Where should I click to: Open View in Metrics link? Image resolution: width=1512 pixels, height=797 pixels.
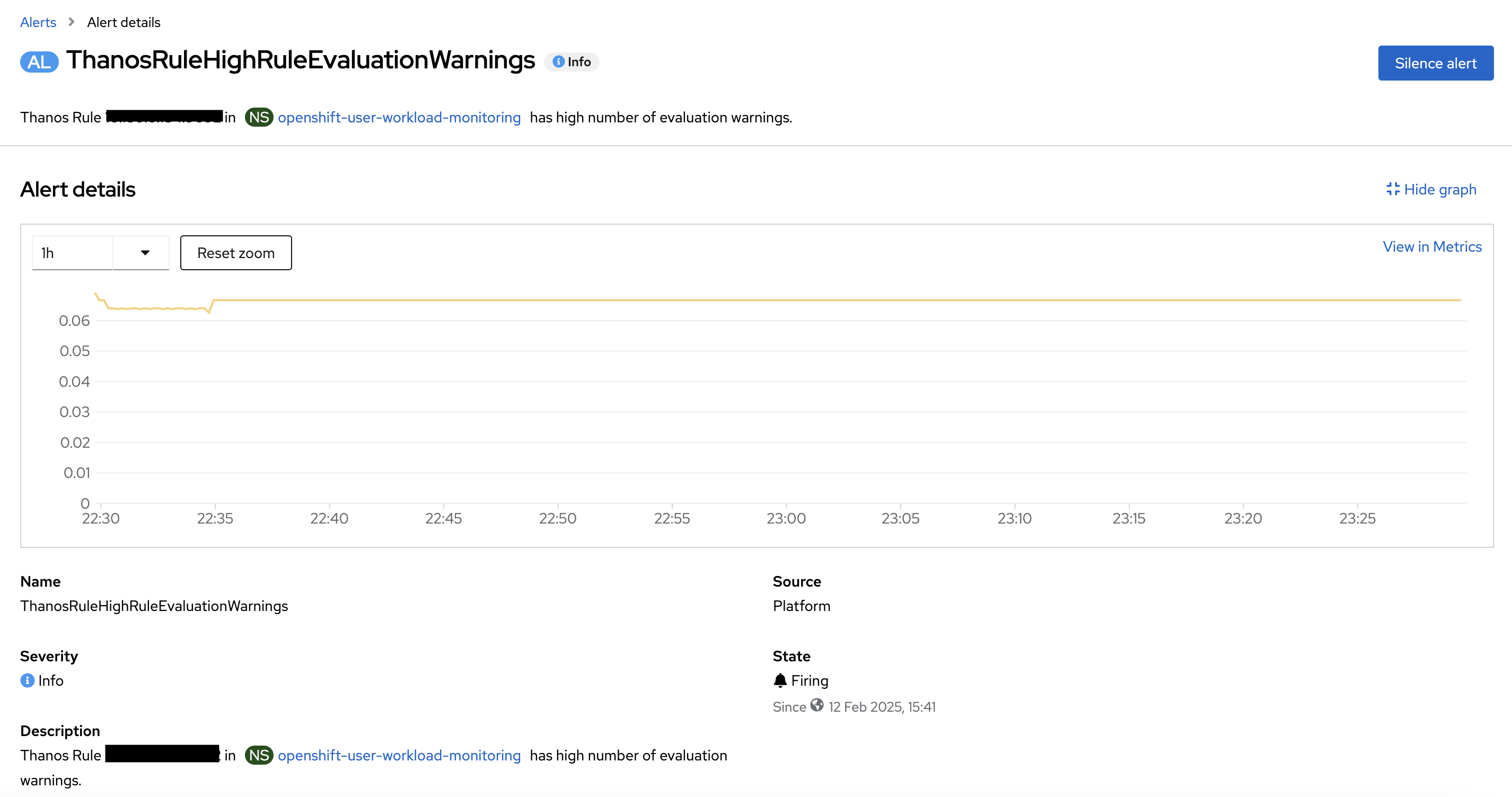tap(1431, 246)
